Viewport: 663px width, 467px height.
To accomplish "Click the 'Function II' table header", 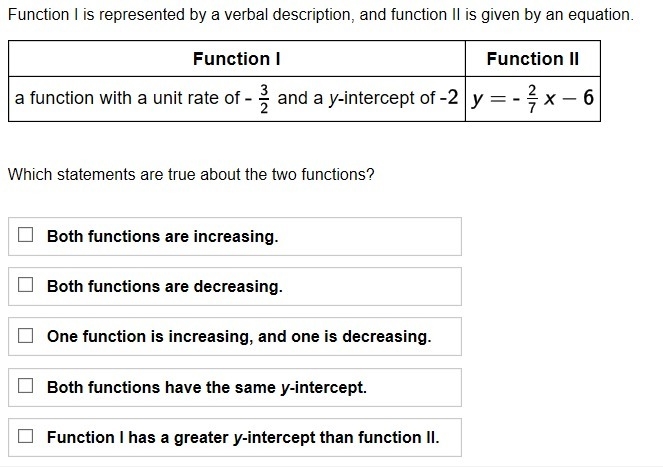I will [x=533, y=59].
